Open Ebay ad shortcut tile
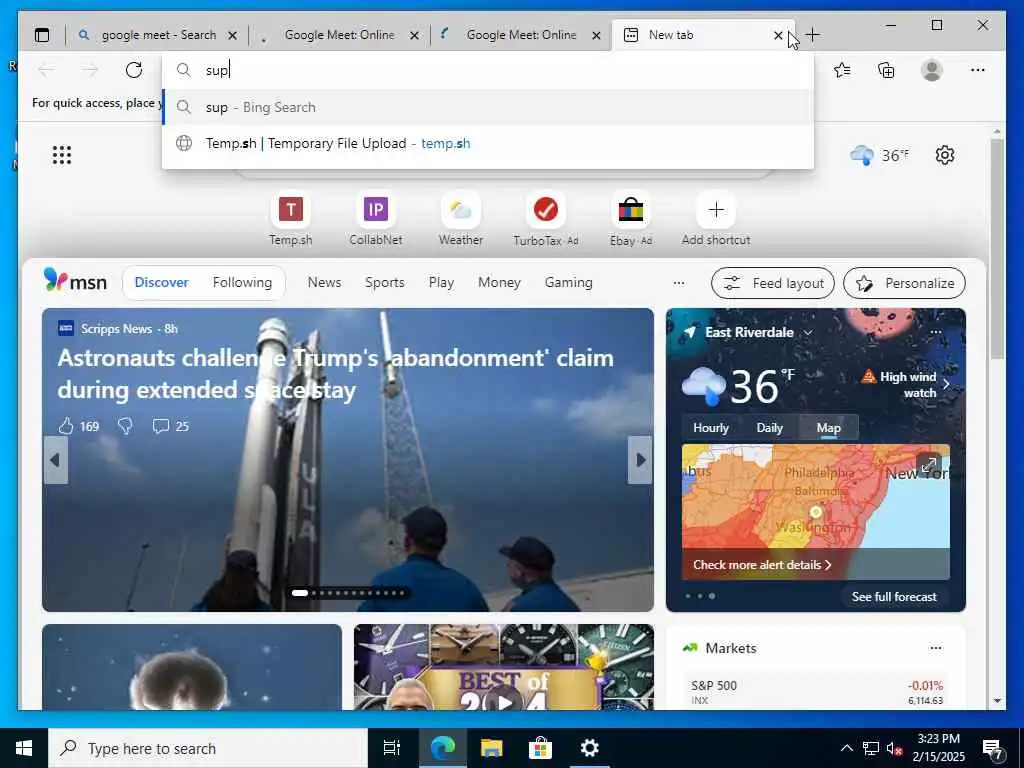The width and height of the screenshot is (1024, 768). (630, 220)
